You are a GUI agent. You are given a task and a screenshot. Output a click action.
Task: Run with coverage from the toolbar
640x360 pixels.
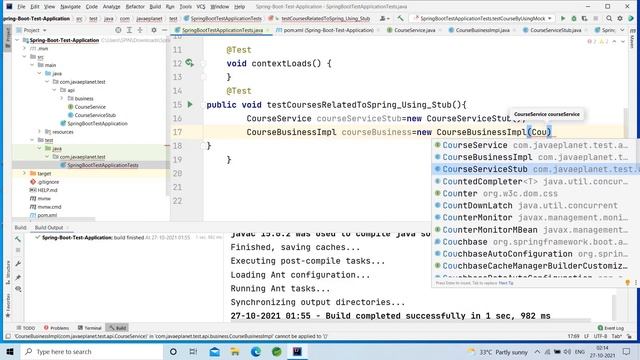click(x=584, y=18)
